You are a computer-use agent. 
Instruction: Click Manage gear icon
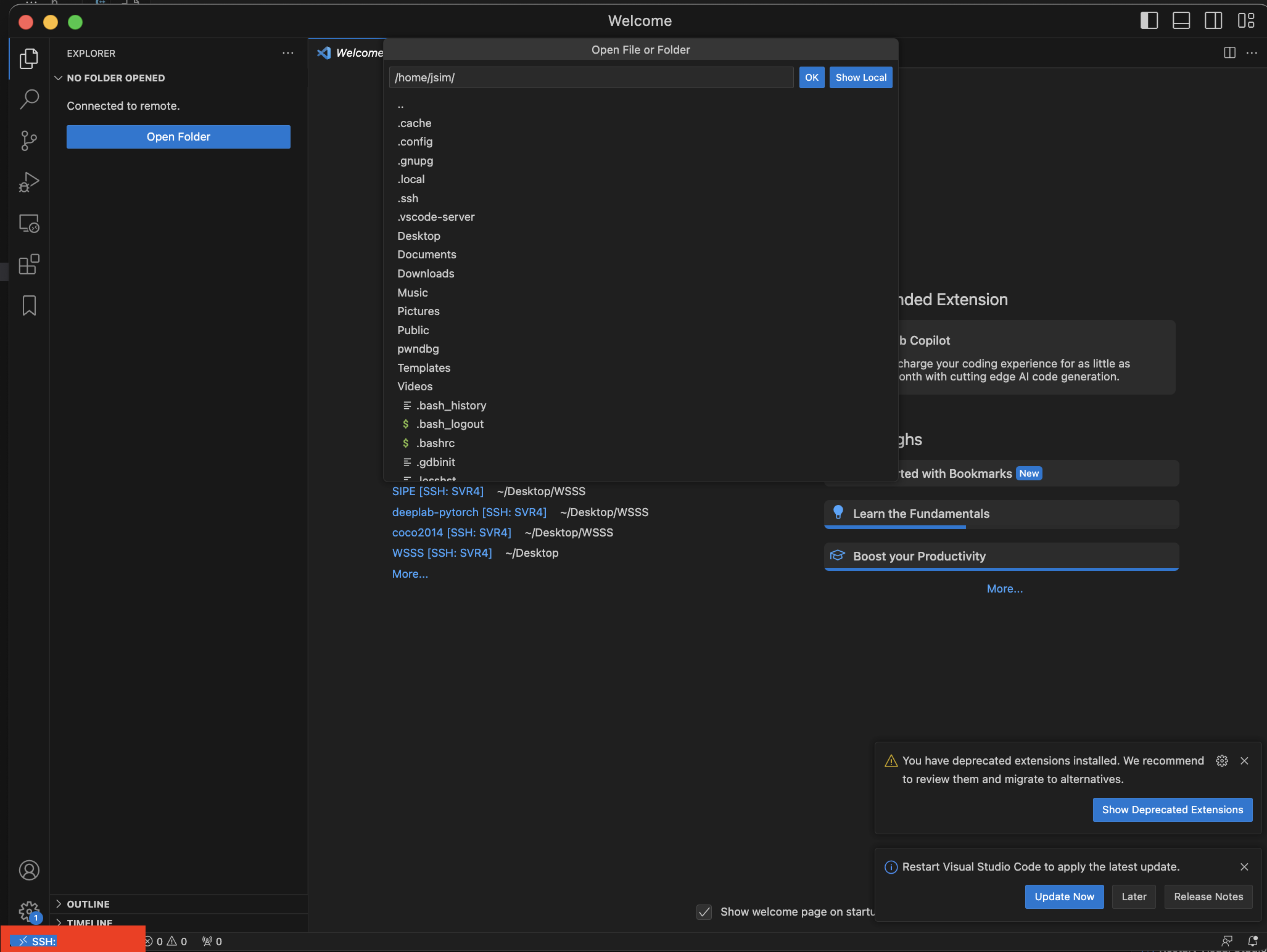pyautogui.click(x=29, y=911)
